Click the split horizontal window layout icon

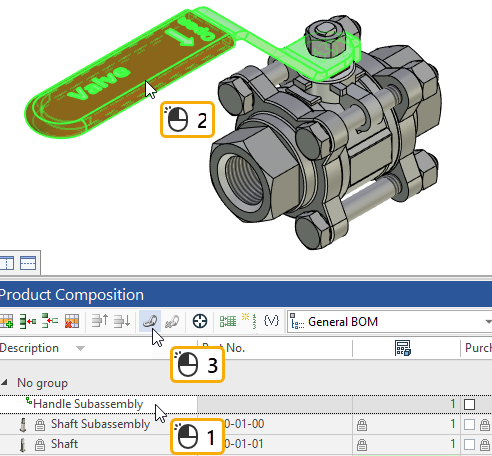click(x=28, y=263)
